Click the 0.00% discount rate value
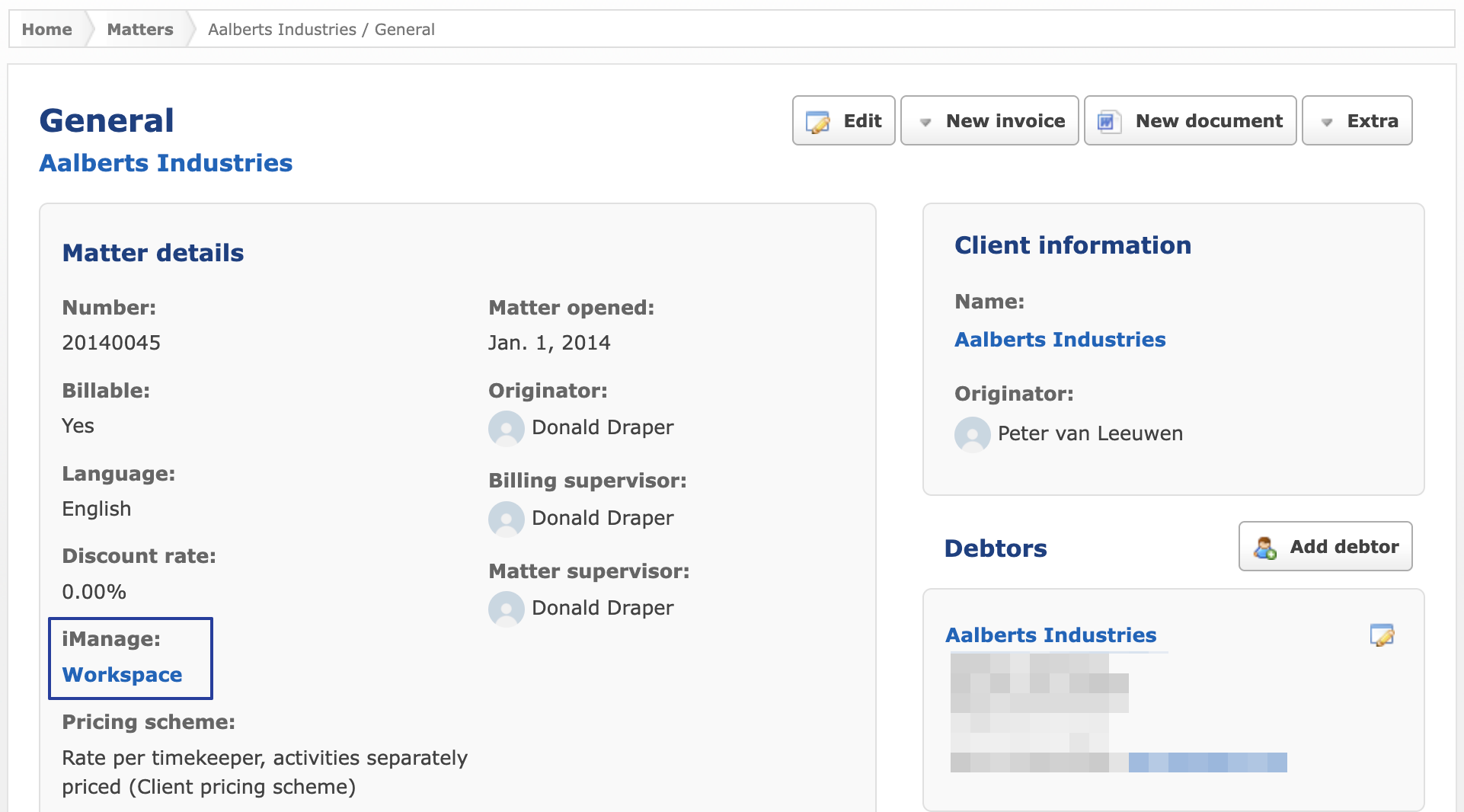 point(94,592)
